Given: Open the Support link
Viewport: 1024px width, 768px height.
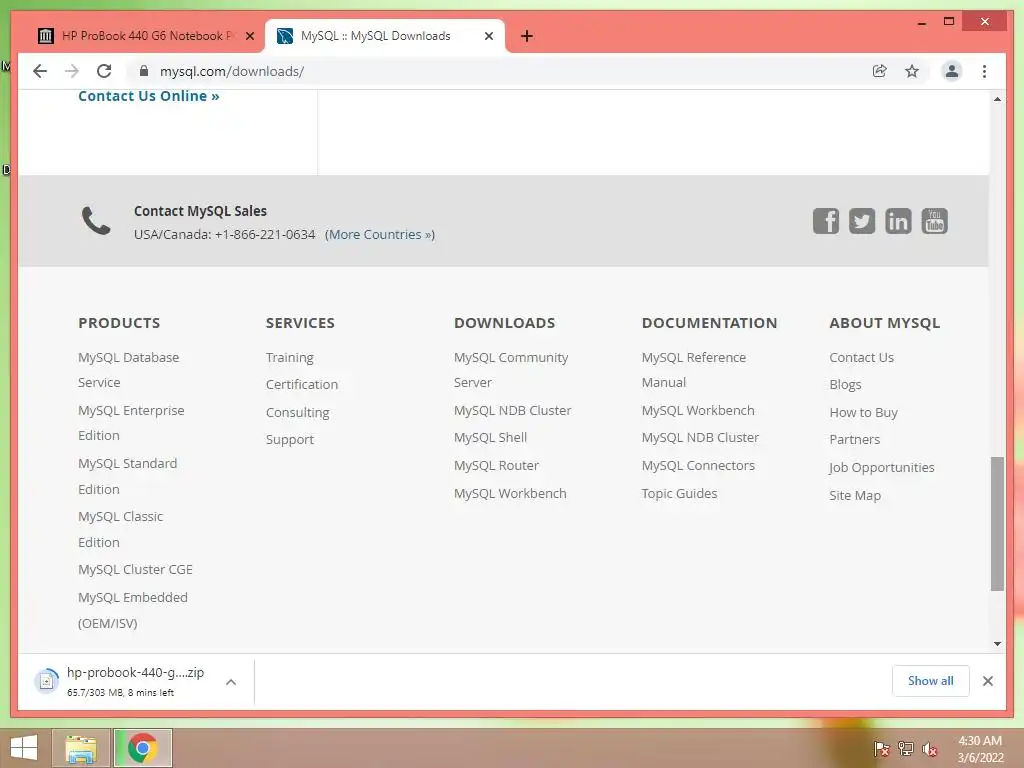Looking at the screenshot, I should pyautogui.click(x=289, y=440).
